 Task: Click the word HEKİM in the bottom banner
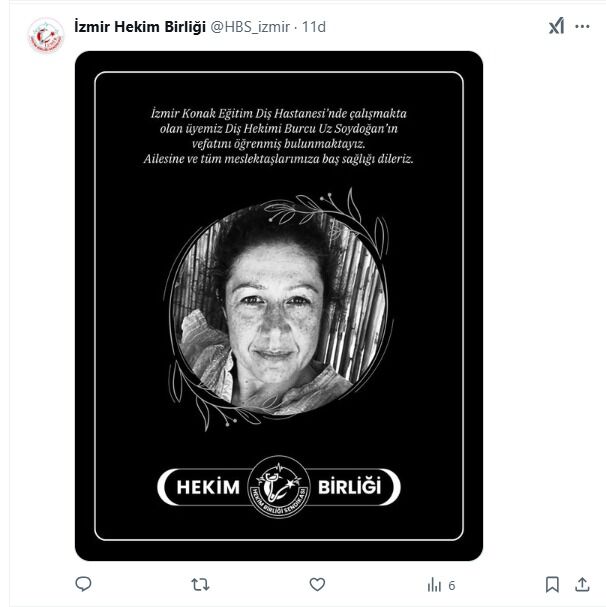pos(208,487)
